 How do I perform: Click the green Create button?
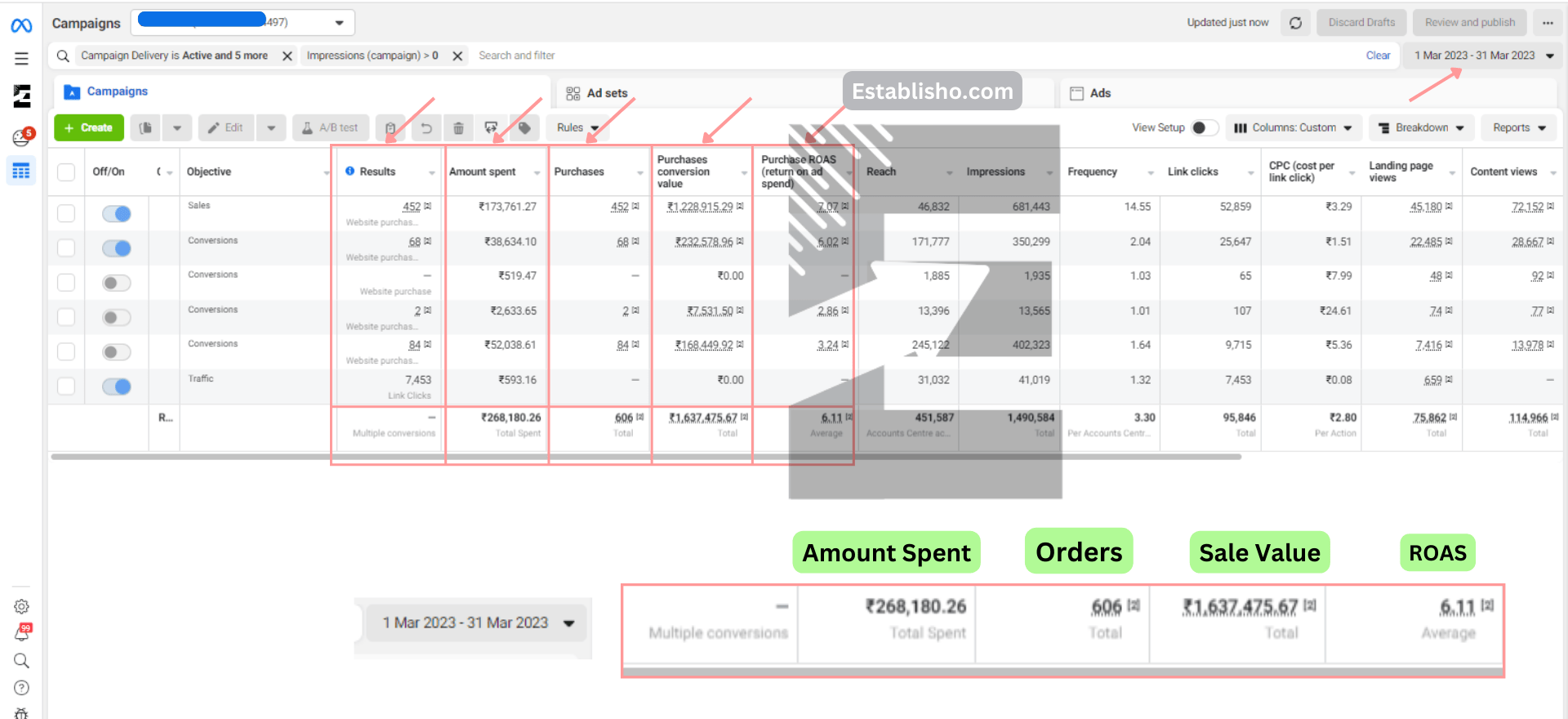pos(88,128)
